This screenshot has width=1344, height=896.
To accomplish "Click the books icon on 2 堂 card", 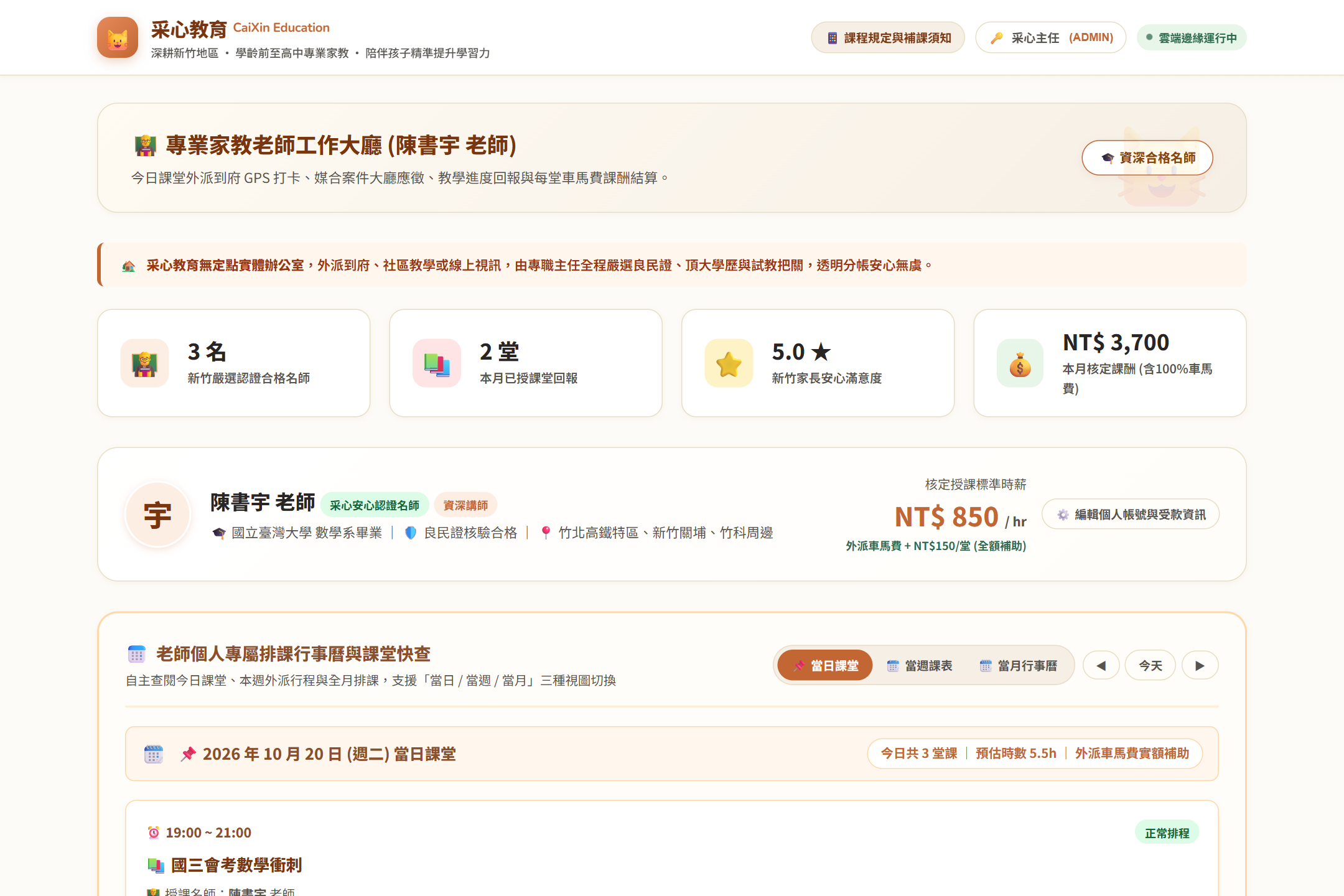I will click(x=437, y=363).
